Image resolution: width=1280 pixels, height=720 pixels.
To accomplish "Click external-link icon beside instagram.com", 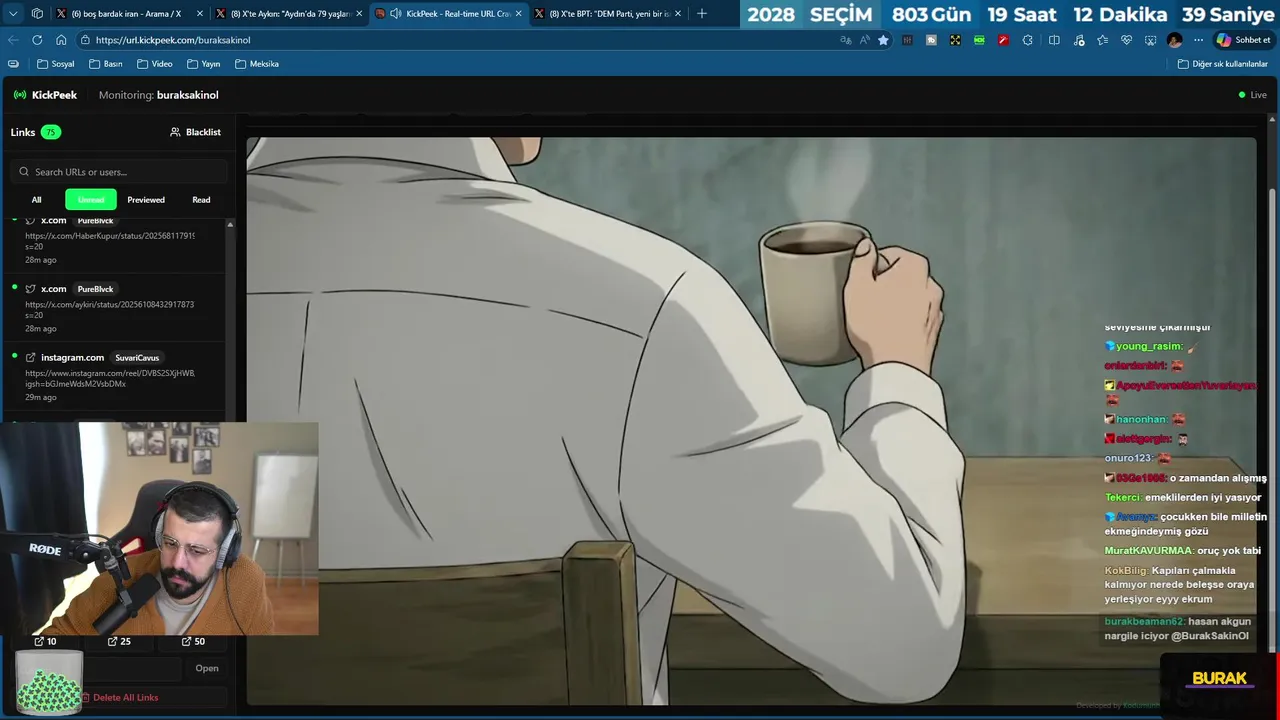I will point(31,357).
